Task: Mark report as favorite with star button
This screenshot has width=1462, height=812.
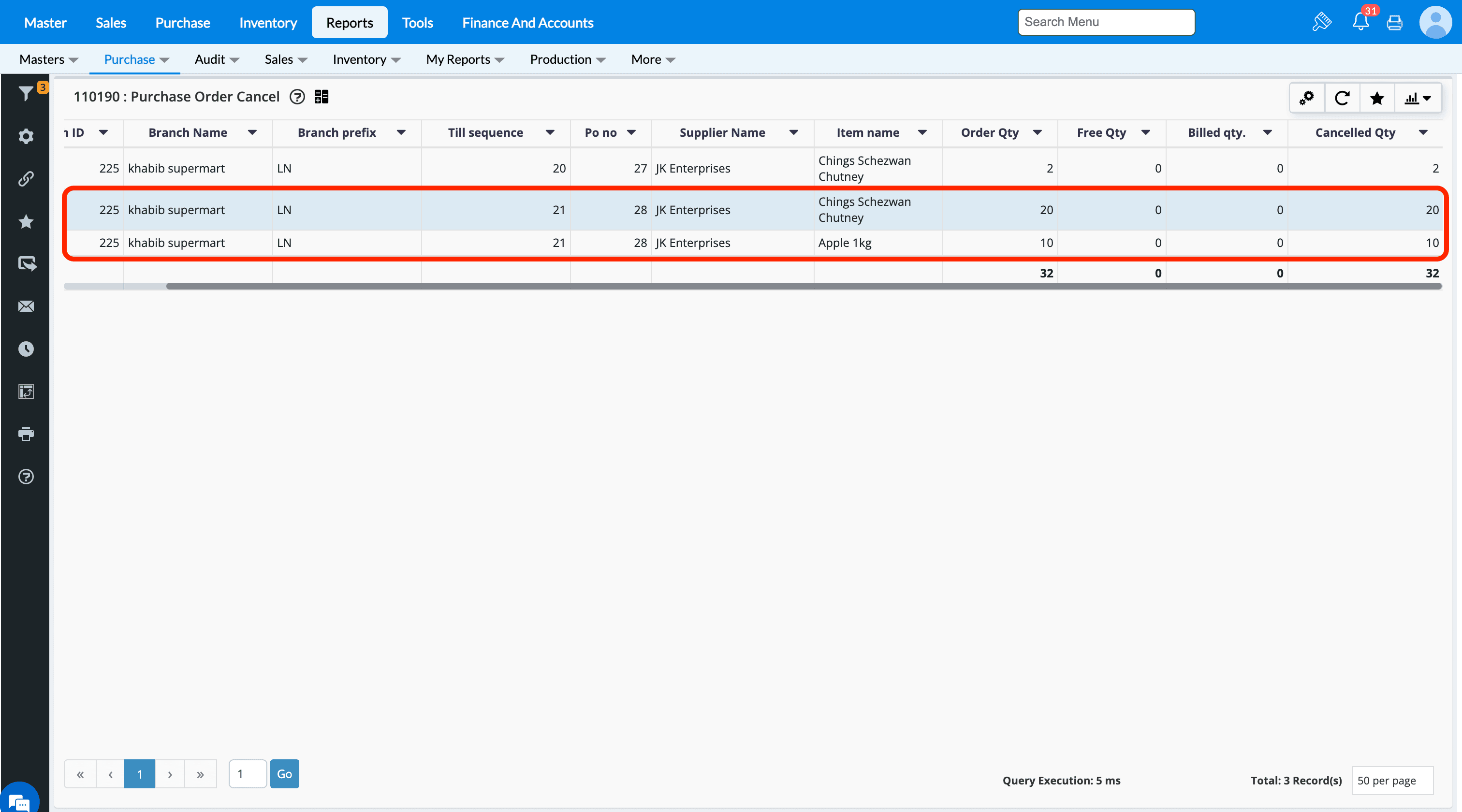Action: [1376, 98]
